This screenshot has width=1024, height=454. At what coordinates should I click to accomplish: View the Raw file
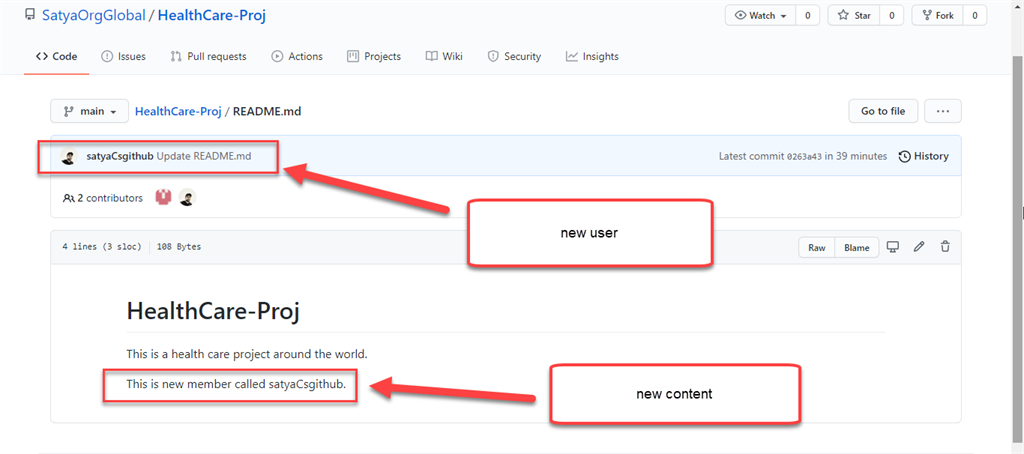coord(817,248)
